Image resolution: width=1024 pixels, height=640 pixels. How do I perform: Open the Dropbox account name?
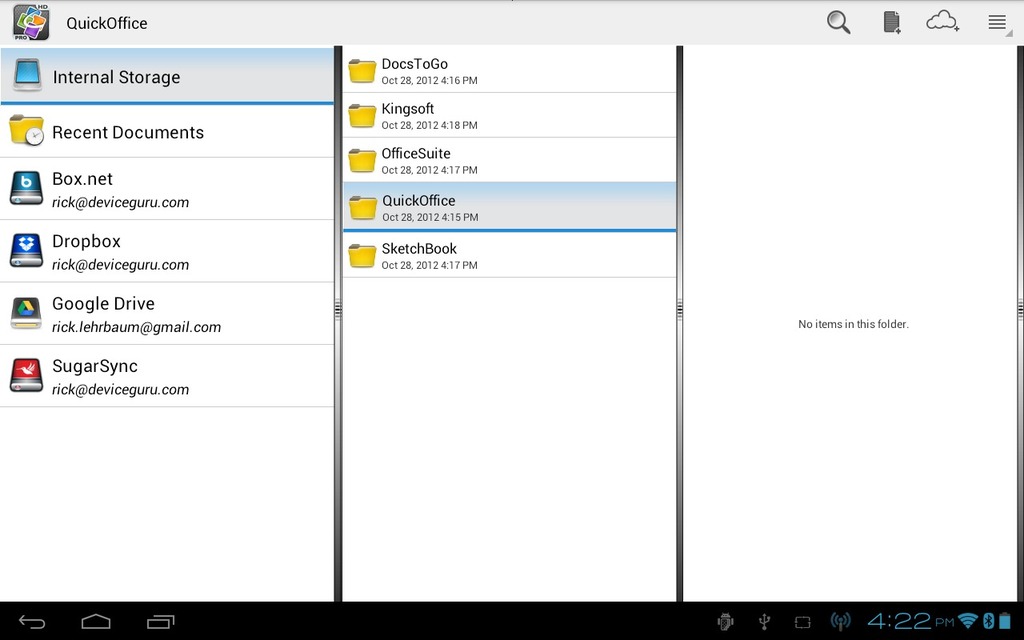(x=86, y=242)
